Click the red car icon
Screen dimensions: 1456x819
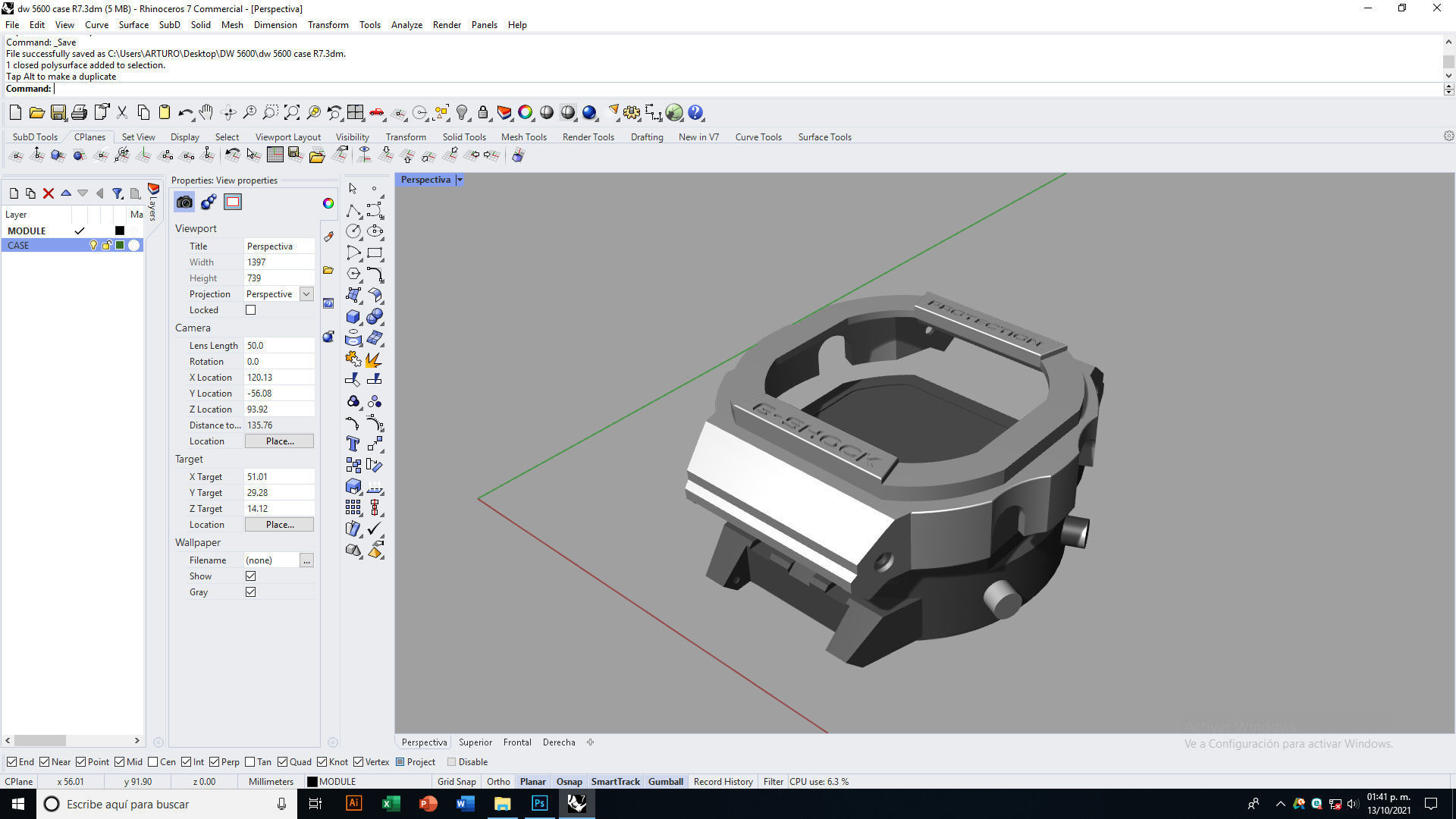coord(377,113)
